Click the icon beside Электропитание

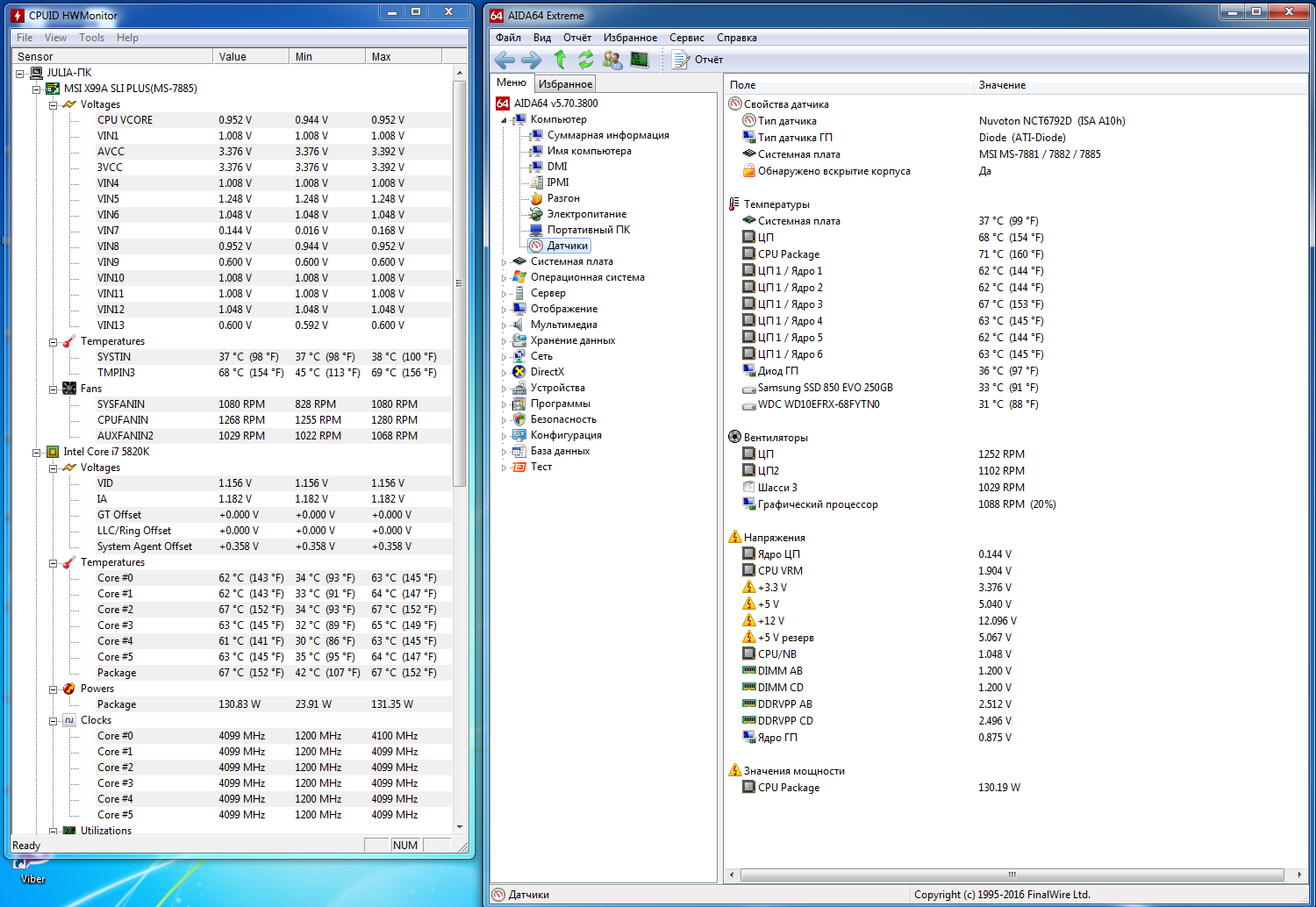(x=536, y=214)
